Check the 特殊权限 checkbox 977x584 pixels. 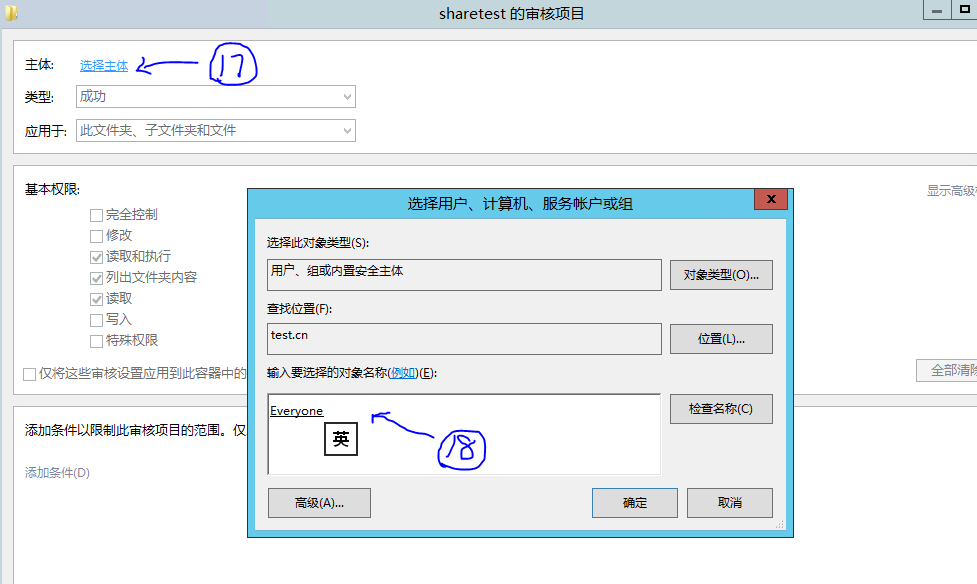pyautogui.click(x=96, y=340)
